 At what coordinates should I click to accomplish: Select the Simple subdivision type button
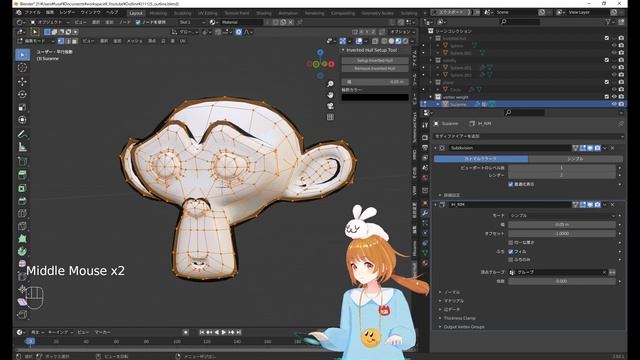point(576,158)
